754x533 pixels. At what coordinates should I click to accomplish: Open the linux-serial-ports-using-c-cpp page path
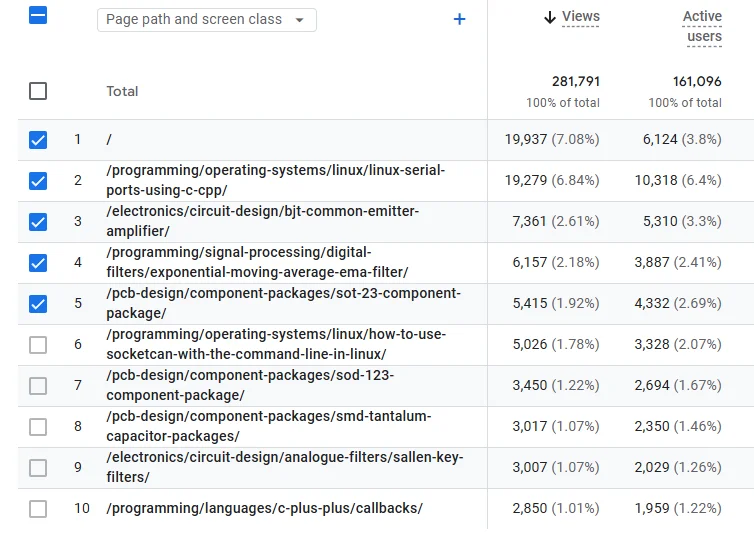coord(275,180)
